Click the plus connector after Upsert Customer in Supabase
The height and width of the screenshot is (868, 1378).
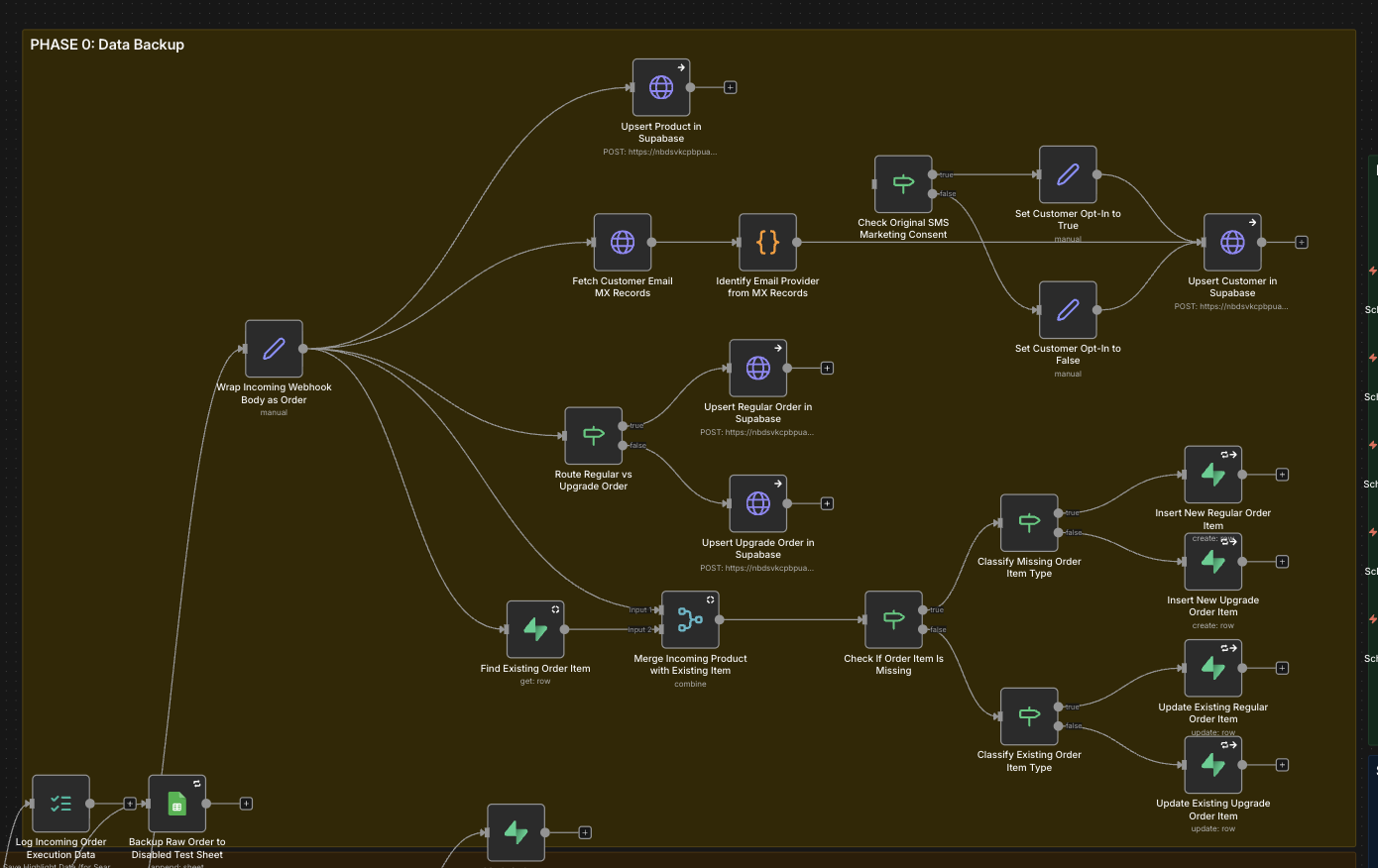pos(1302,242)
